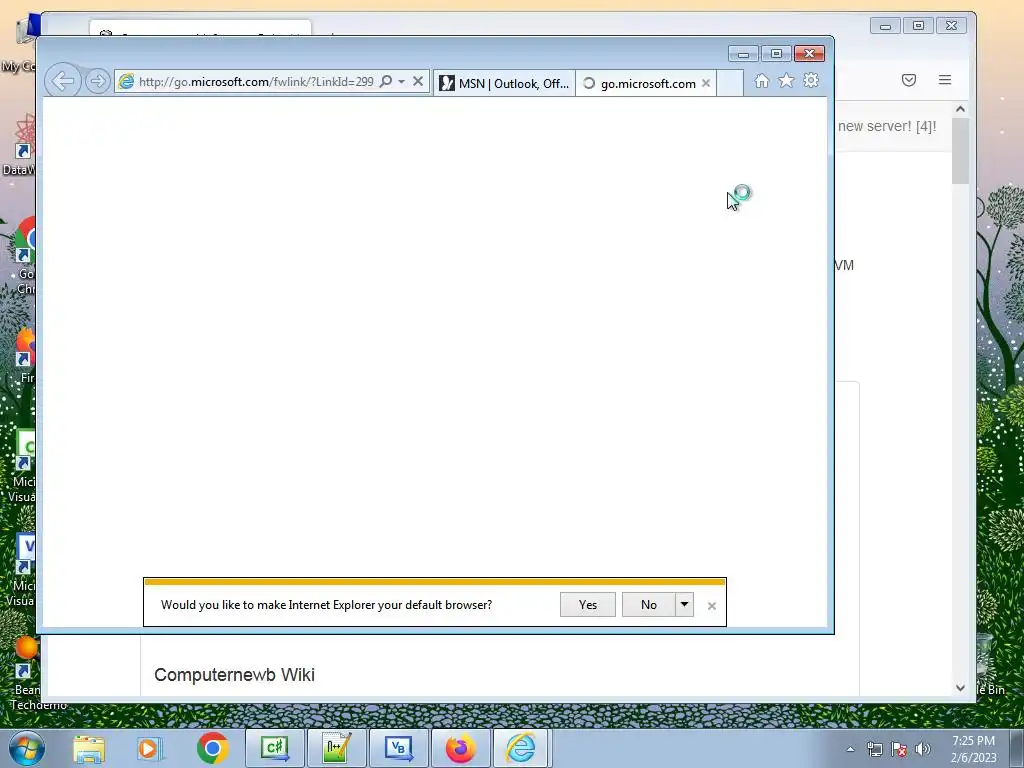
Task: Open Google Chrome from the taskbar
Action: [212, 748]
